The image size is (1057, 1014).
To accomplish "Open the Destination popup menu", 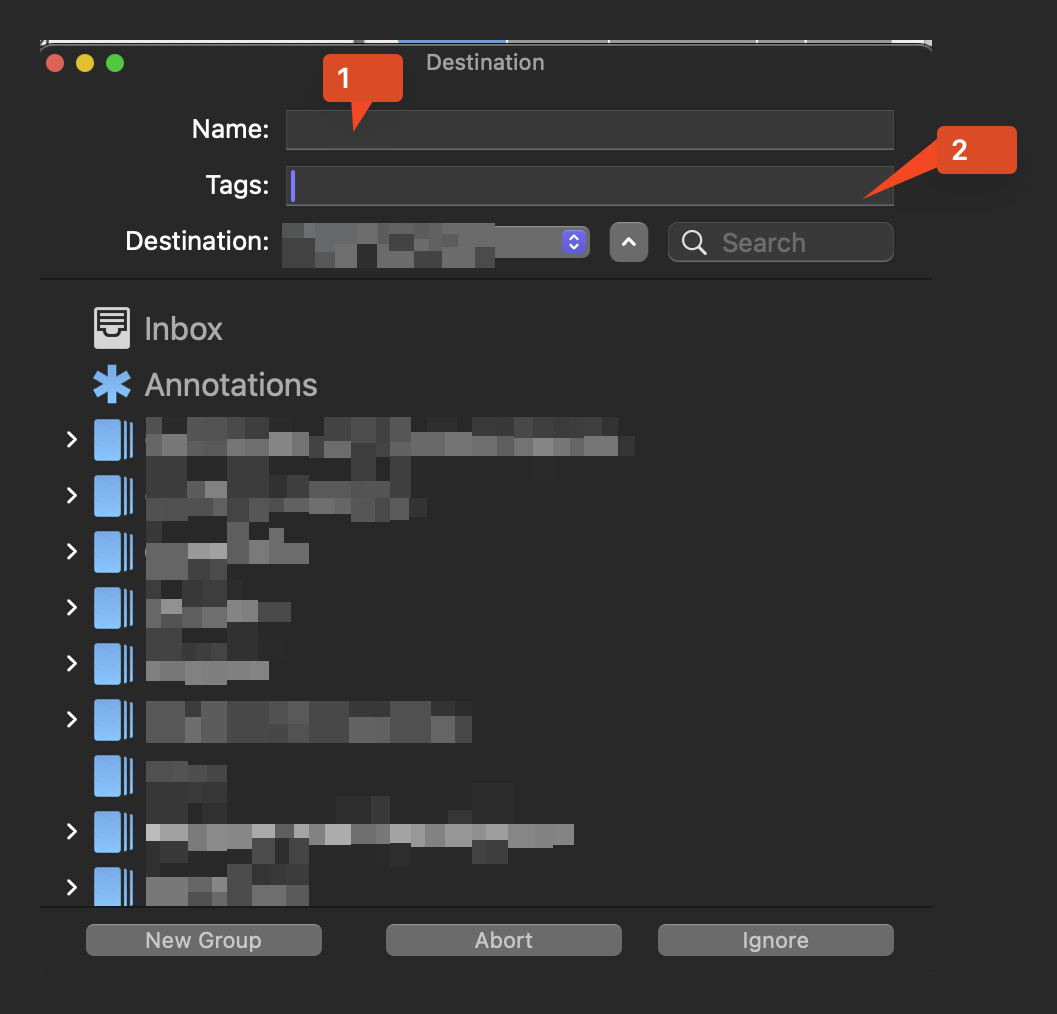I will [x=572, y=242].
